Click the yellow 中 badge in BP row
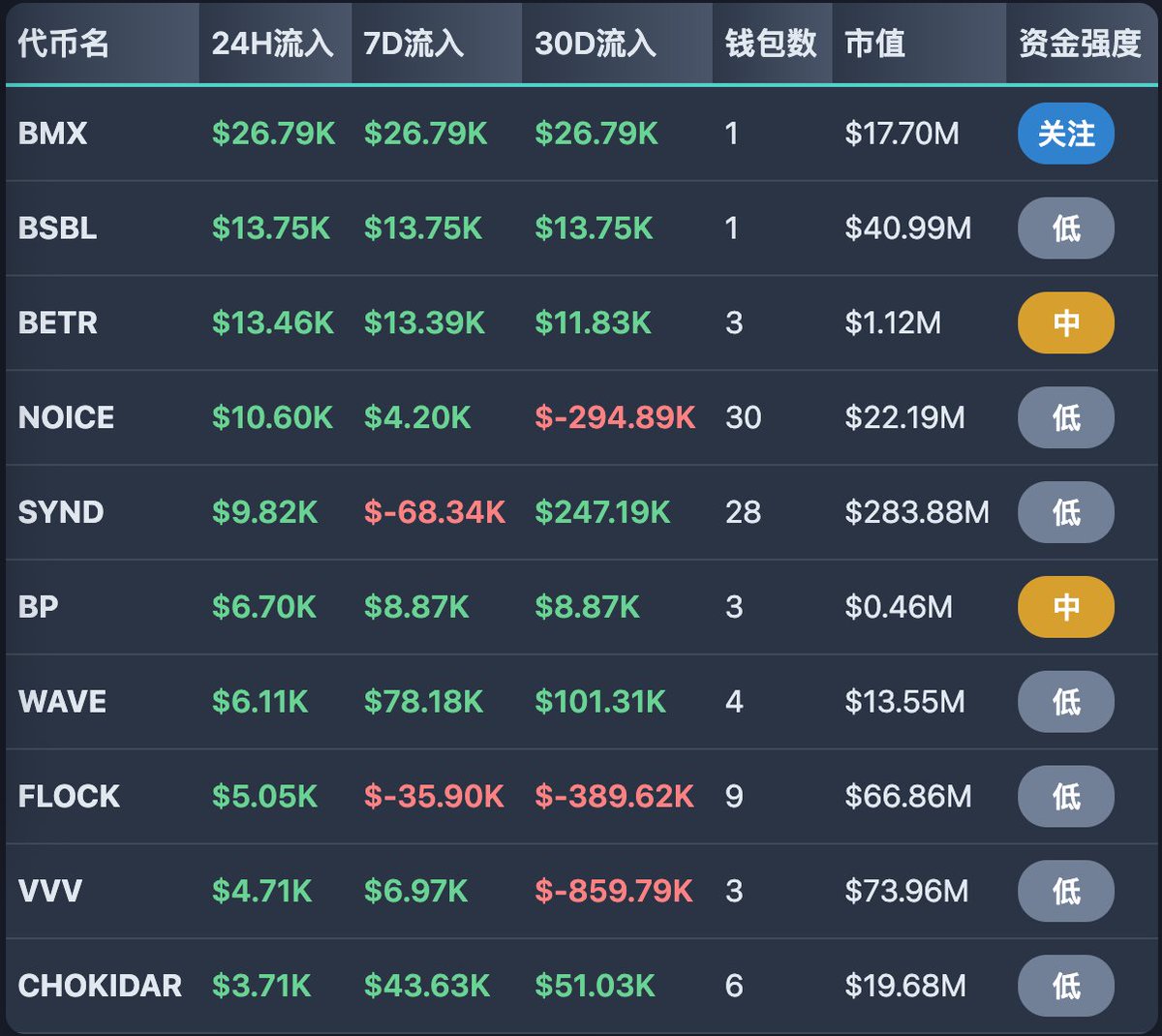This screenshot has height=1036, width=1162. [1065, 607]
